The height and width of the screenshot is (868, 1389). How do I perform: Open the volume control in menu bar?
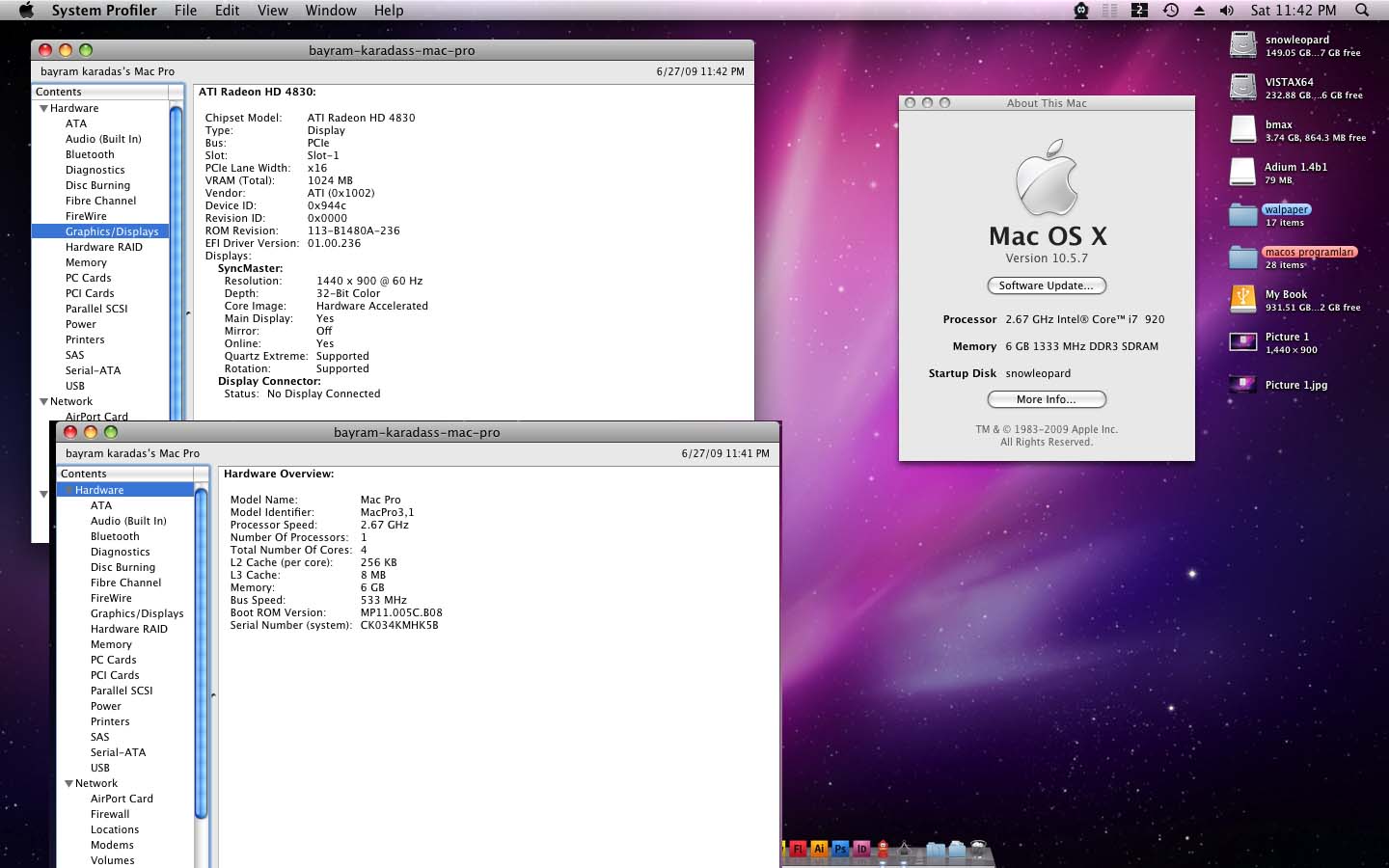click(1226, 10)
